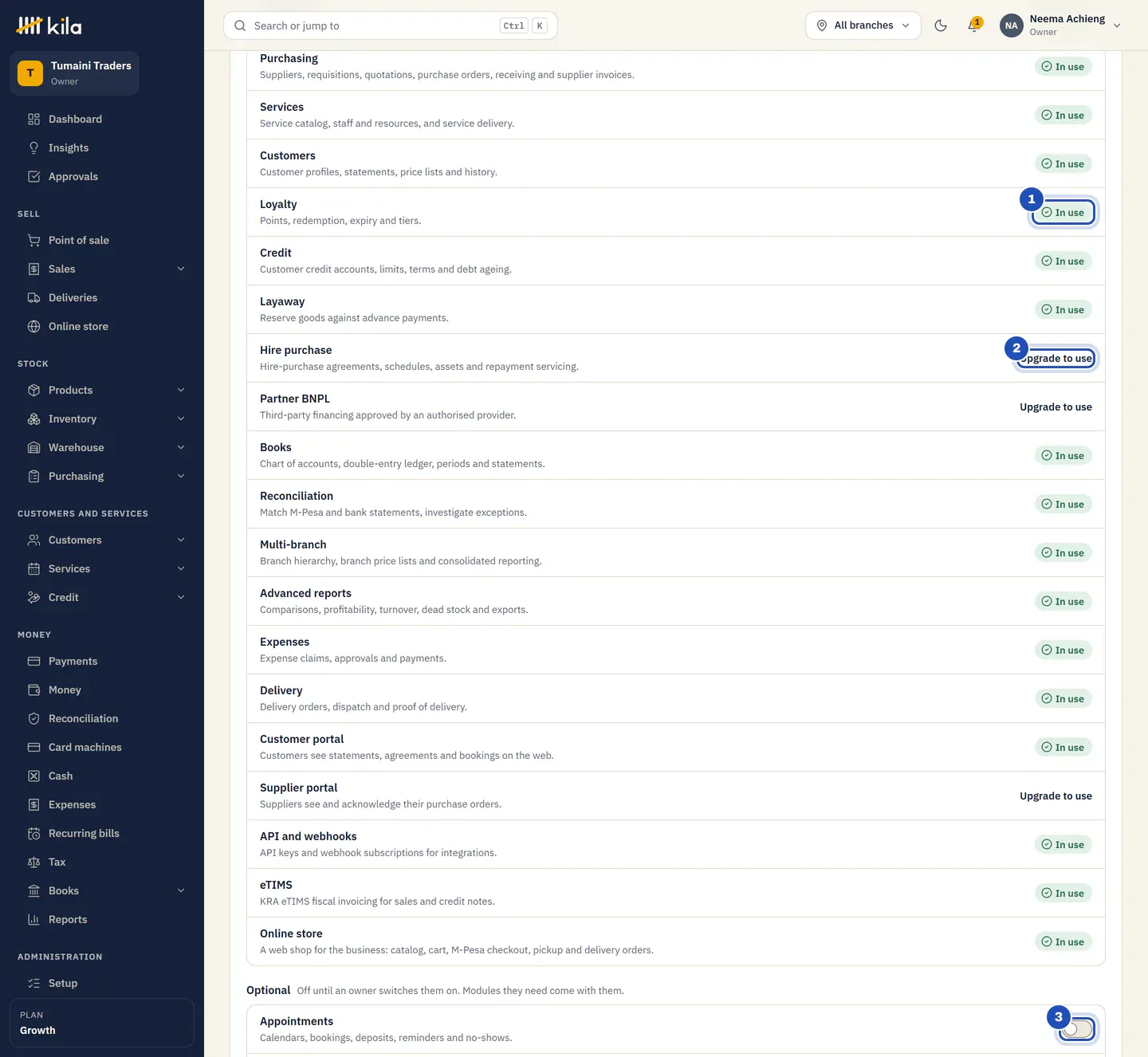Click the Online store module row title
This screenshot has width=1148, height=1057.
[291, 933]
